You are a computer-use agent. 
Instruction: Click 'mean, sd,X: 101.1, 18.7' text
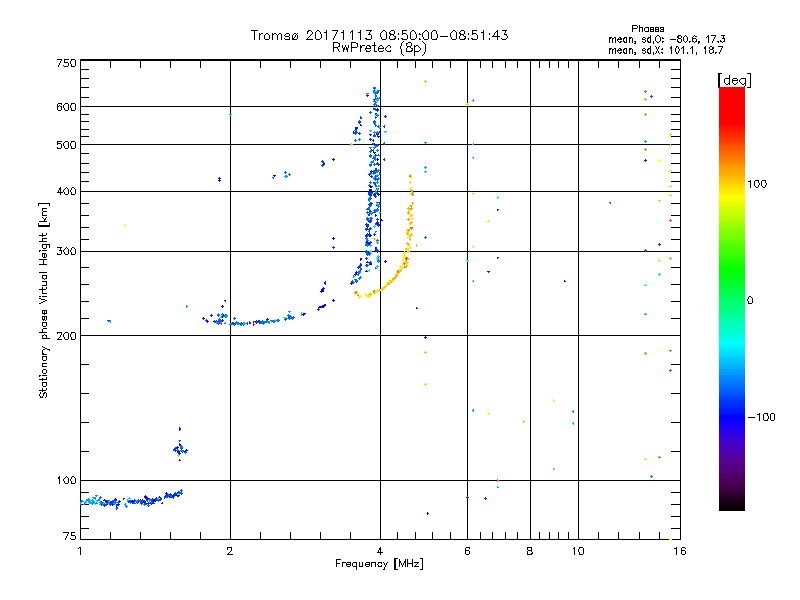tap(665, 50)
